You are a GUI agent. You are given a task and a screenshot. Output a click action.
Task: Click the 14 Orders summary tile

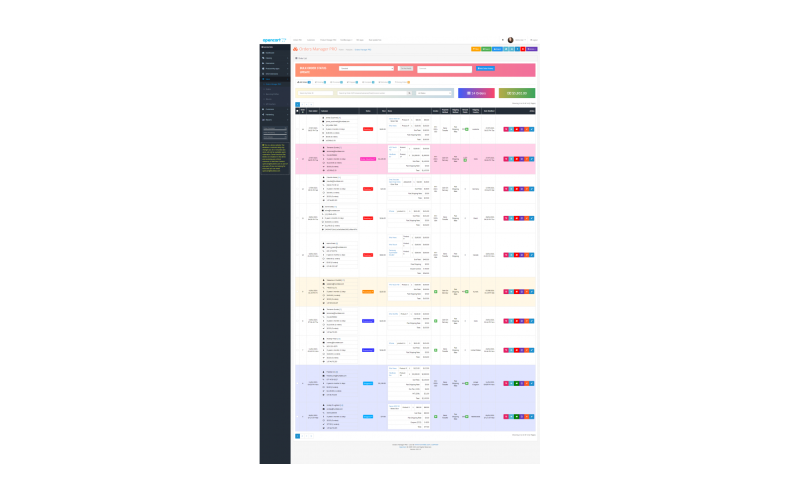point(477,93)
